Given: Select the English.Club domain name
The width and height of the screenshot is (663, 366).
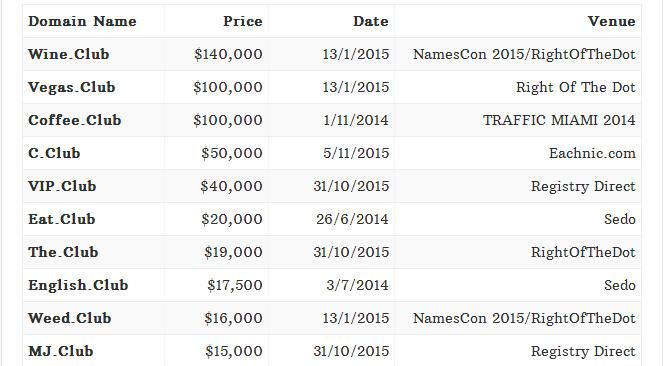Looking at the screenshot, I should [78, 285].
